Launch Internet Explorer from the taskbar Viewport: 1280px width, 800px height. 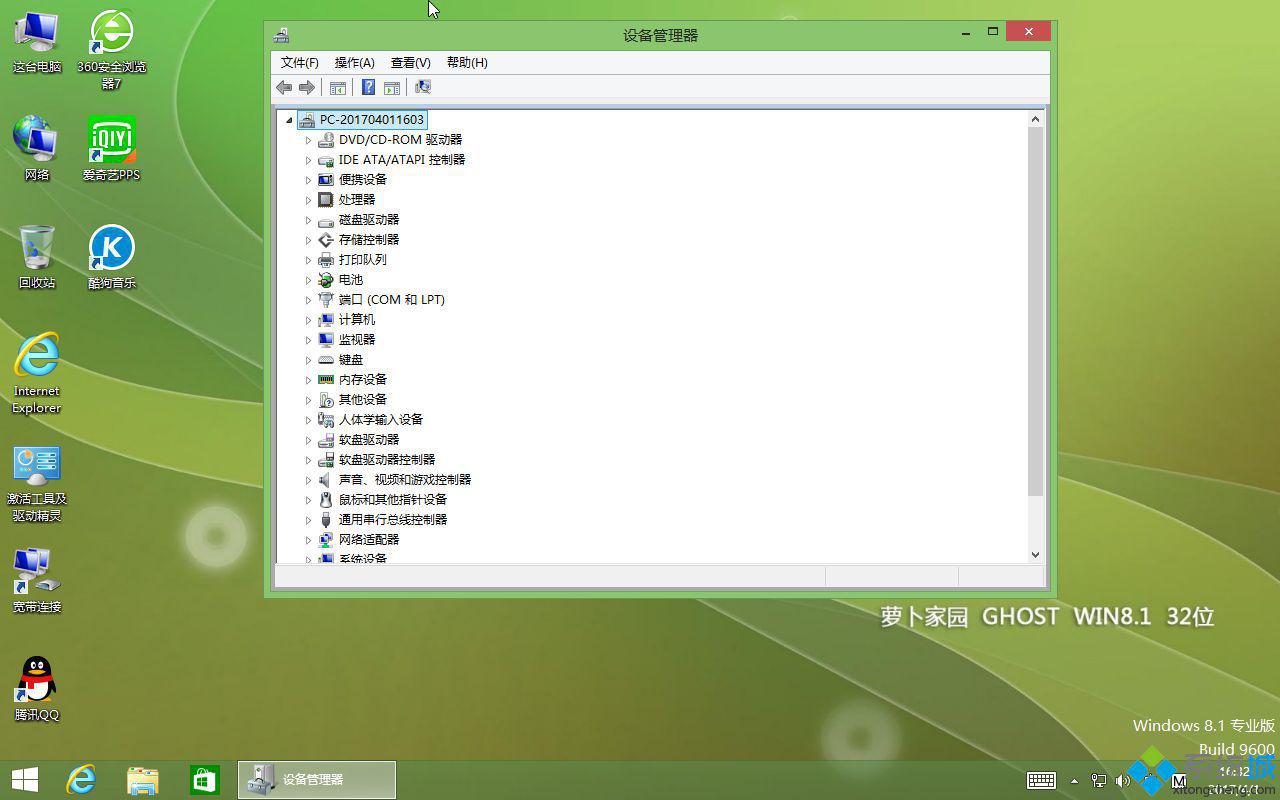coord(81,780)
